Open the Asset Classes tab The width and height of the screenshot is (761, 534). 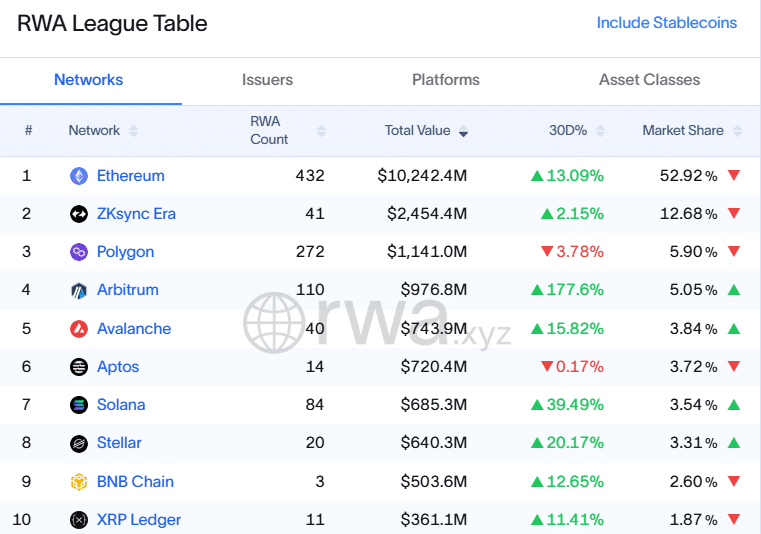click(x=649, y=80)
